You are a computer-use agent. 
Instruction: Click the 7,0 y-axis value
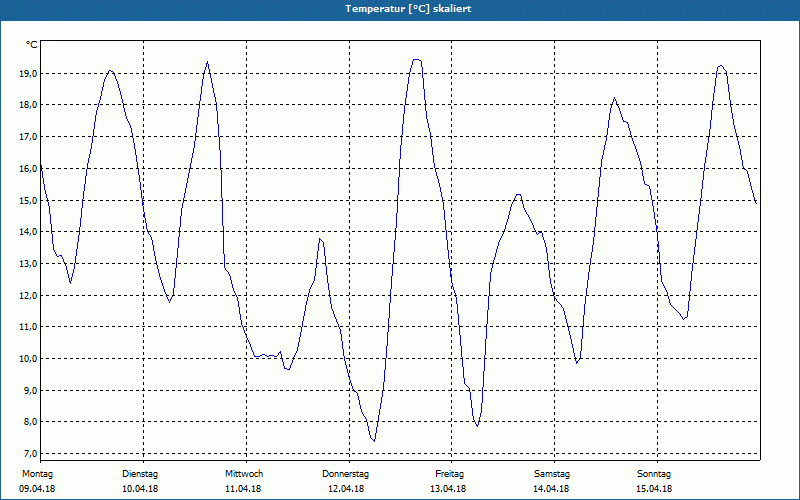click(30, 454)
